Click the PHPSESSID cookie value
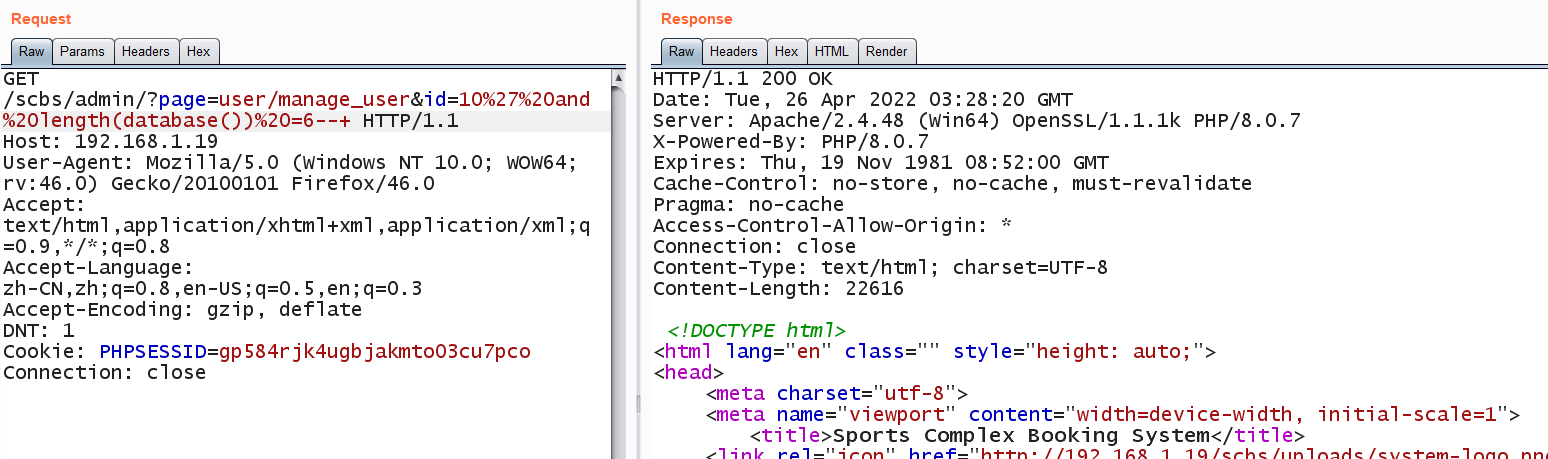This screenshot has height=459, width=1548. click(374, 352)
